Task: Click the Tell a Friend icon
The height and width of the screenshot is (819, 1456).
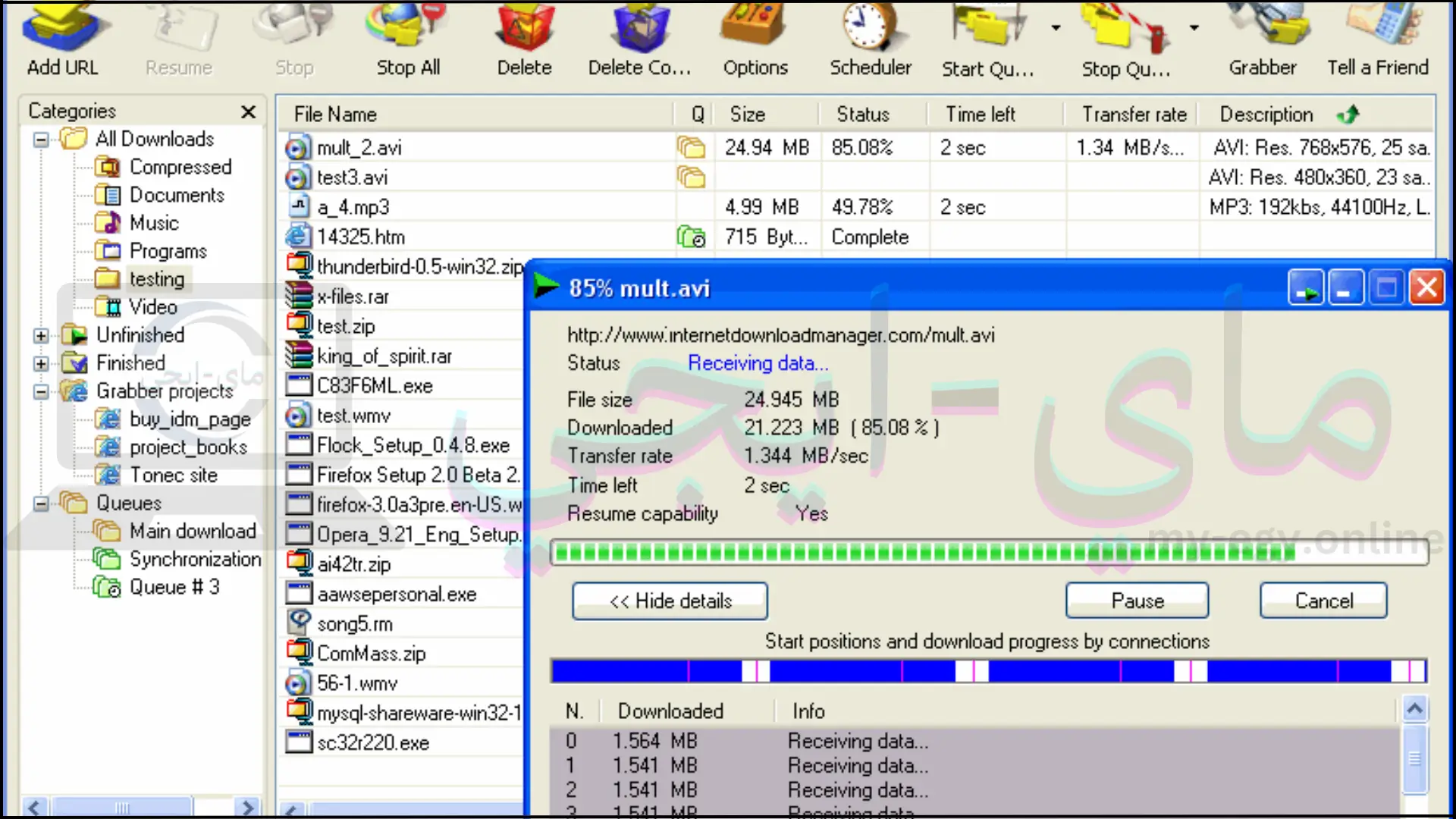Action: [1377, 38]
